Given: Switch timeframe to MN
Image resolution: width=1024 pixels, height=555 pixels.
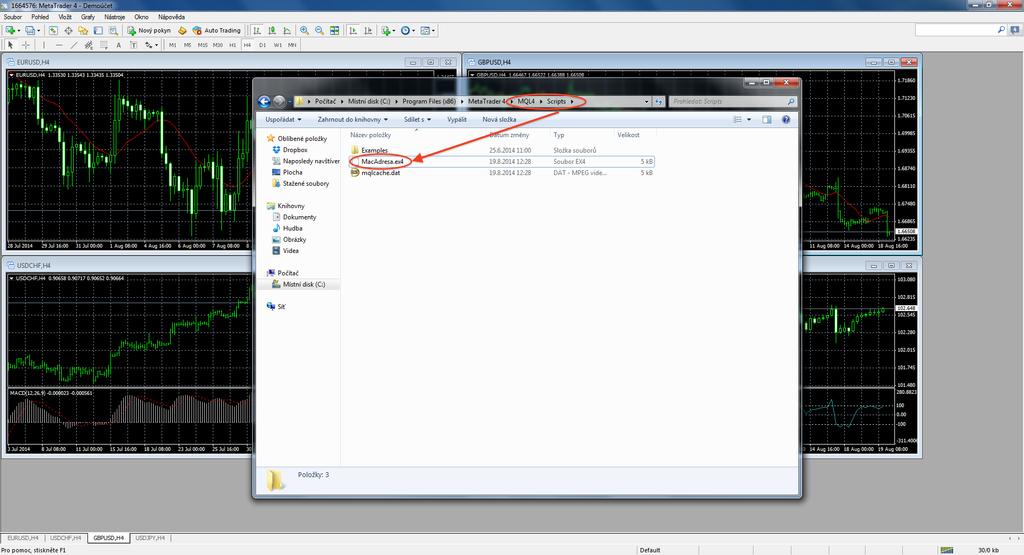Looking at the screenshot, I should click(292, 45).
